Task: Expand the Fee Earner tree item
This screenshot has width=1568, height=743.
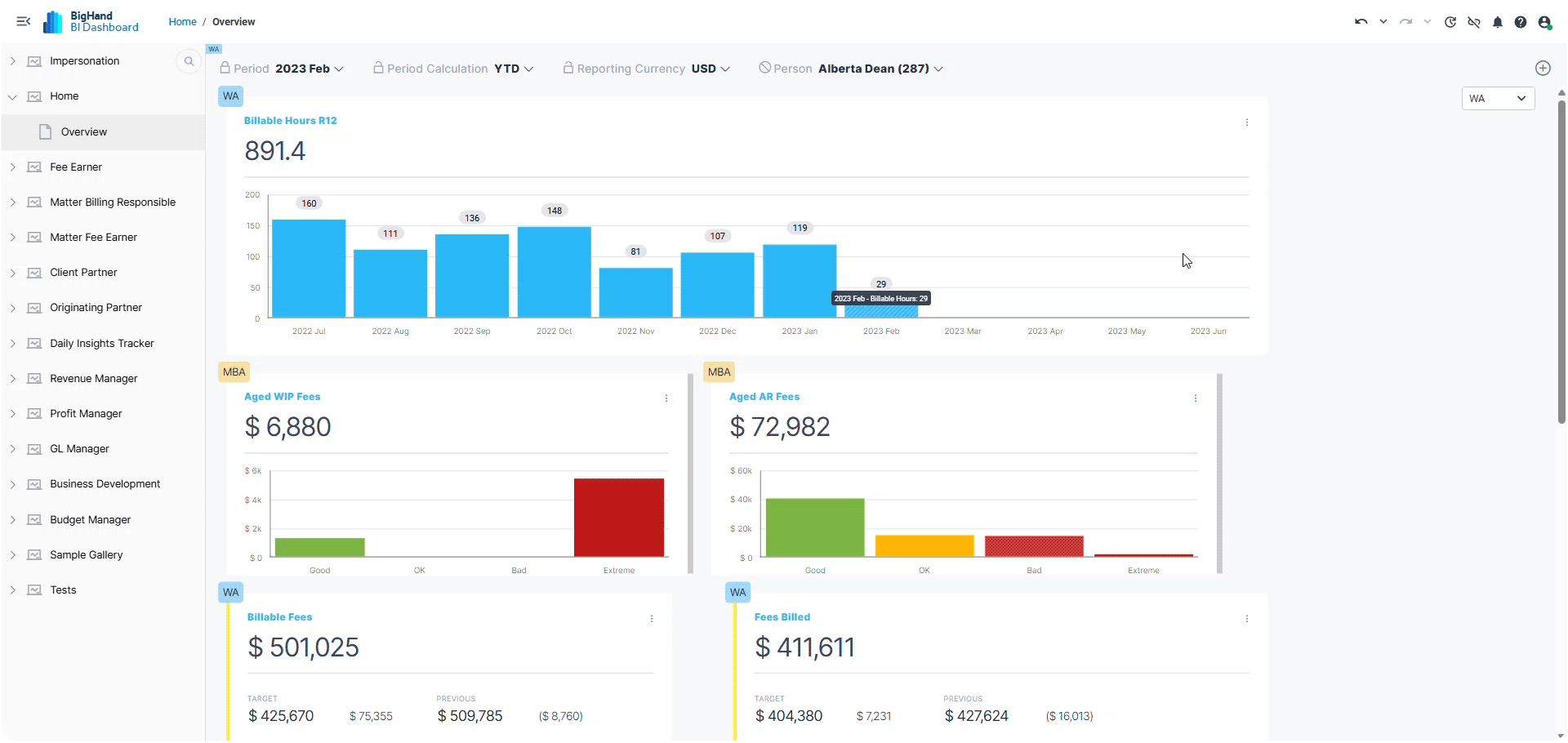Action: point(12,167)
